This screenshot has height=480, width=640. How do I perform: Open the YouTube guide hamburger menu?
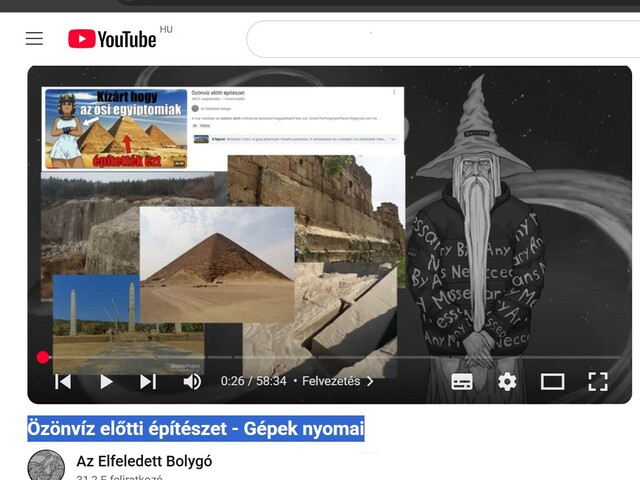[x=34, y=39]
